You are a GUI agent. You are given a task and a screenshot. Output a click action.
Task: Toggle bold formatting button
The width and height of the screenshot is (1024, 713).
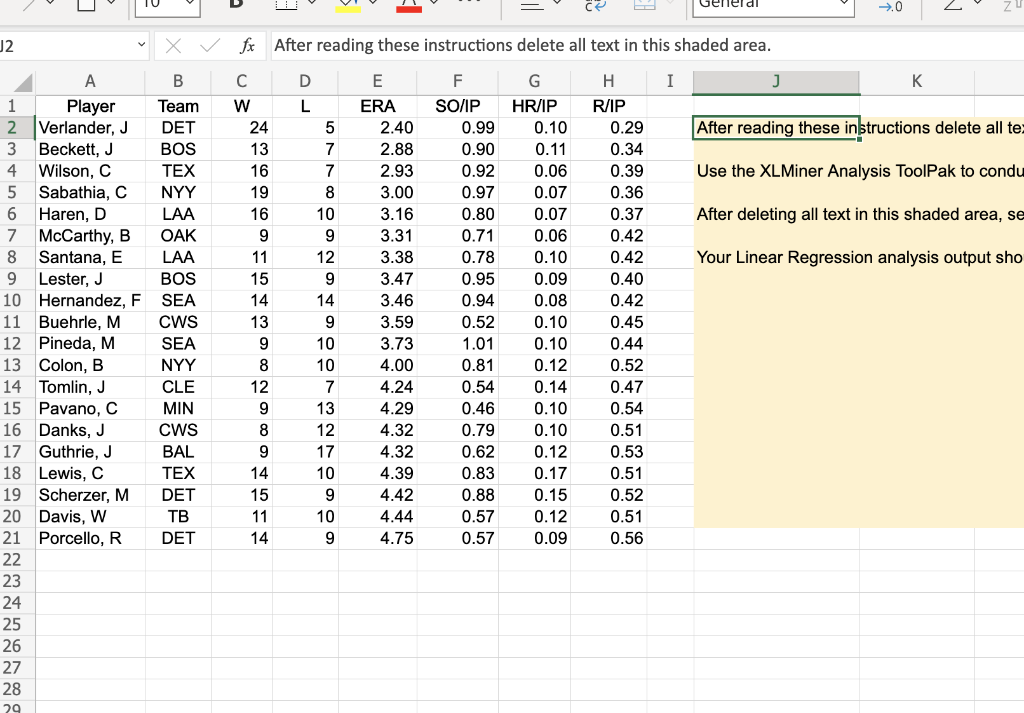[x=236, y=4]
